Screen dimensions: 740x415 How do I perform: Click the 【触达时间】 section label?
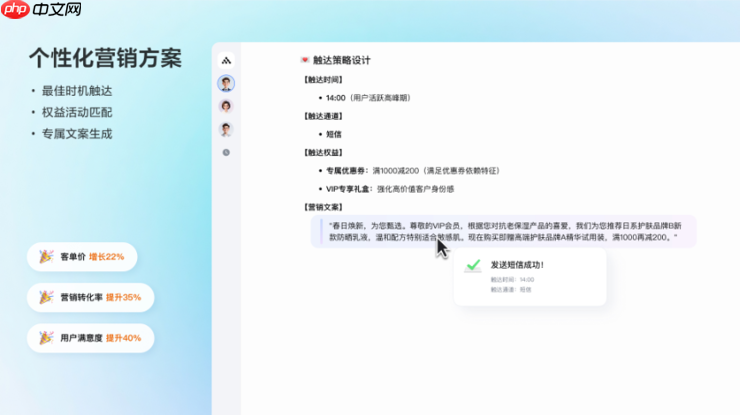323,80
